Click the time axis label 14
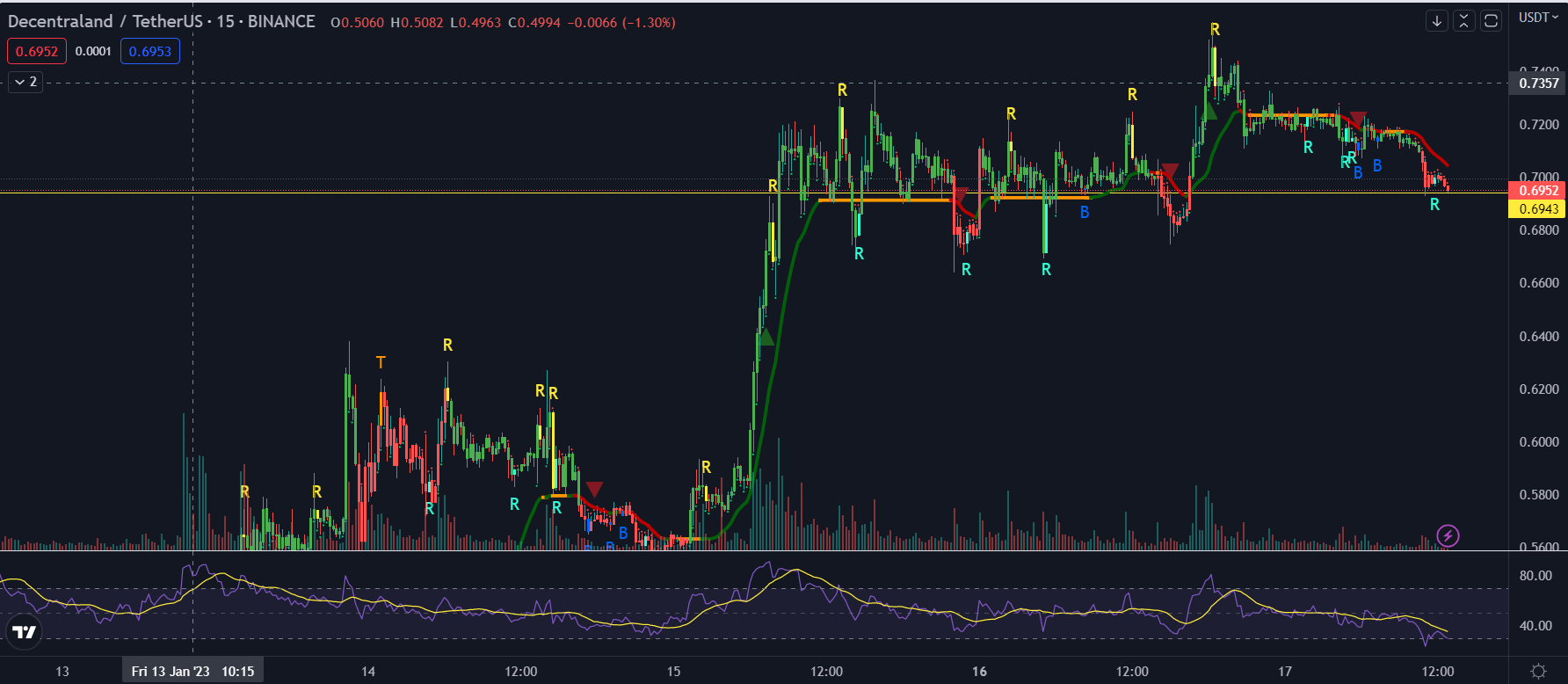1568x684 pixels. click(x=368, y=672)
